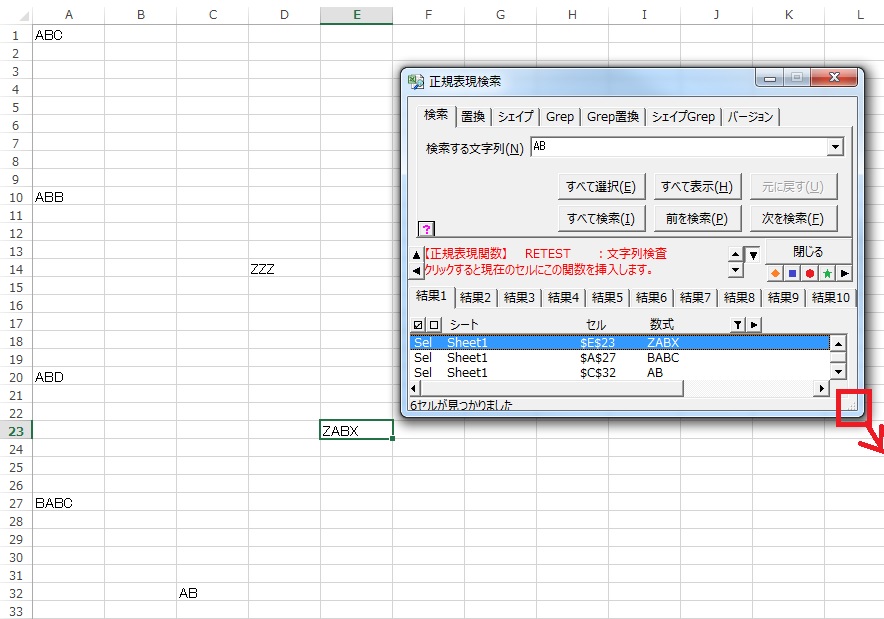This screenshot has width=884, height=619.
Task: Click right arrow icon next to filter icon
Action: tap(754, 324)
